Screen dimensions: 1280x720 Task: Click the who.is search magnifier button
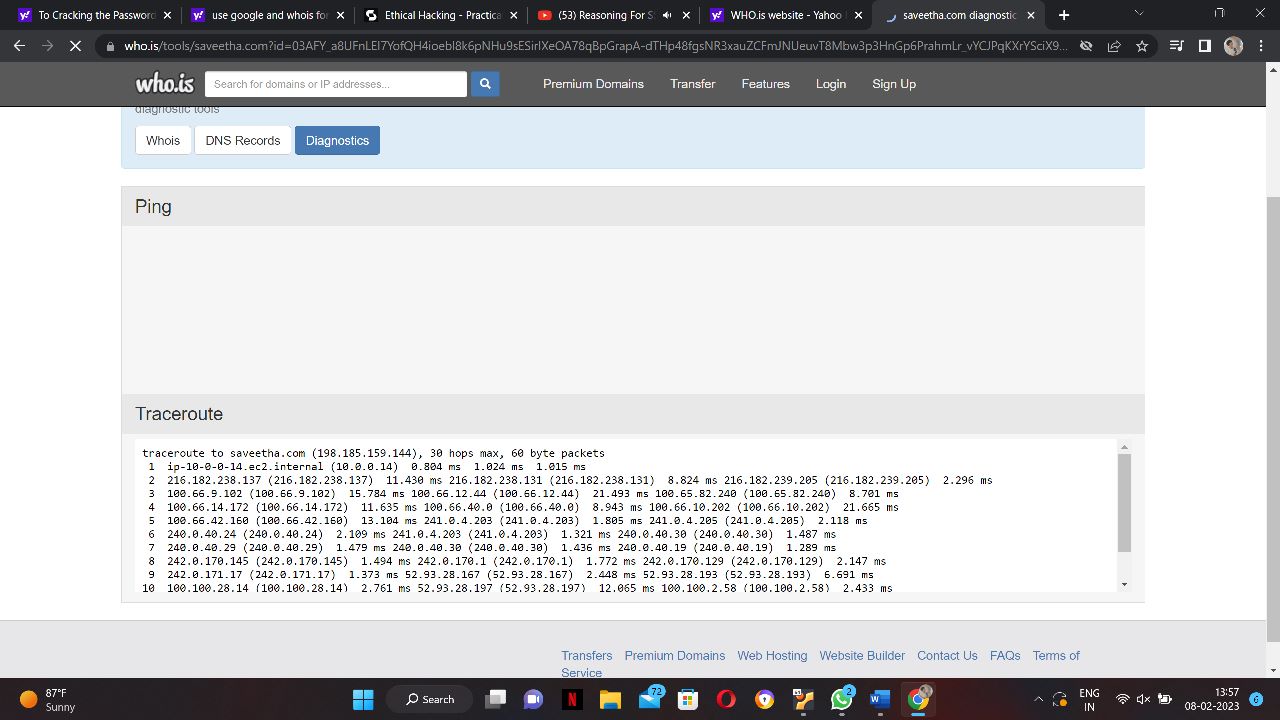[x=485, y=84]
